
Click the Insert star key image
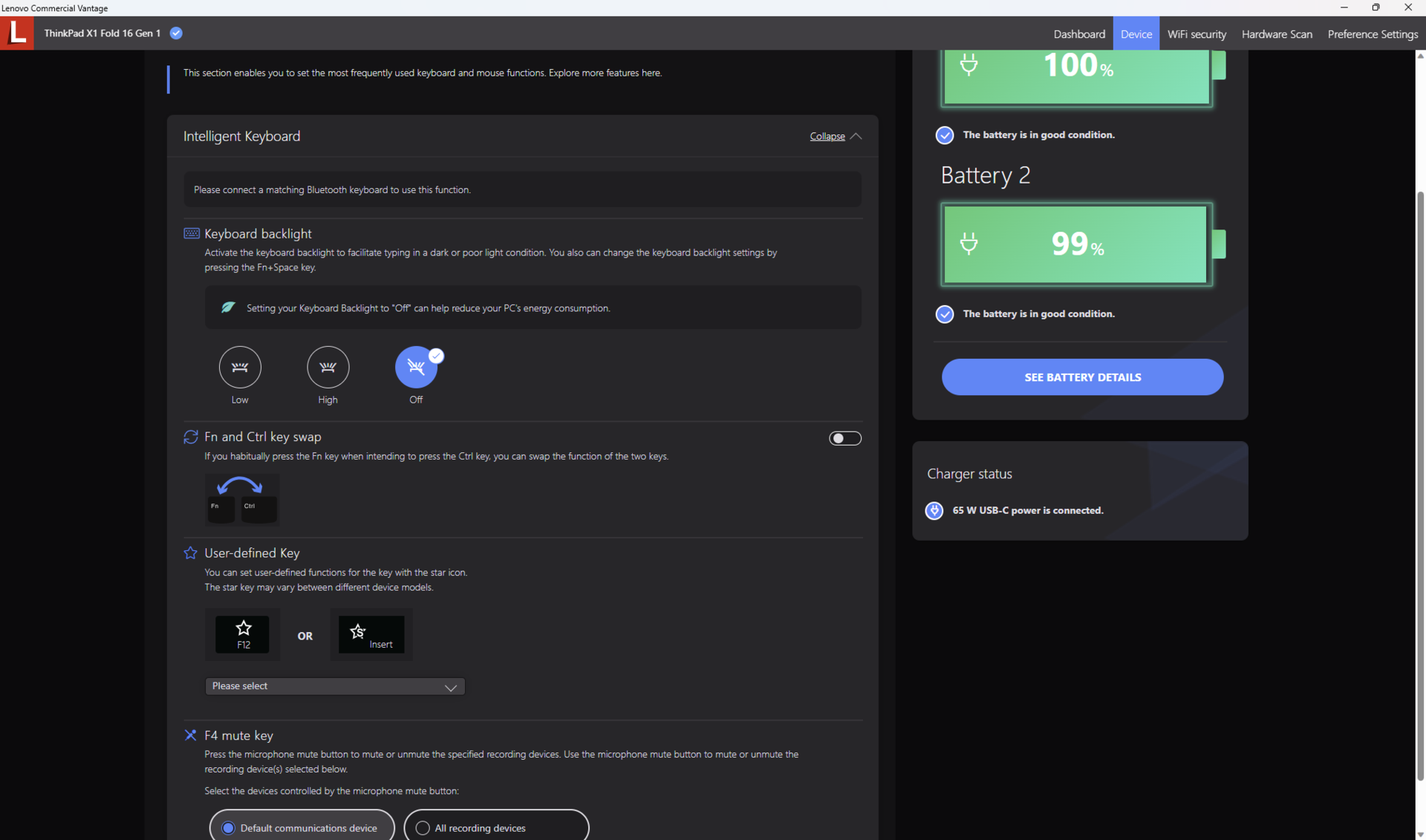[371, 634]
